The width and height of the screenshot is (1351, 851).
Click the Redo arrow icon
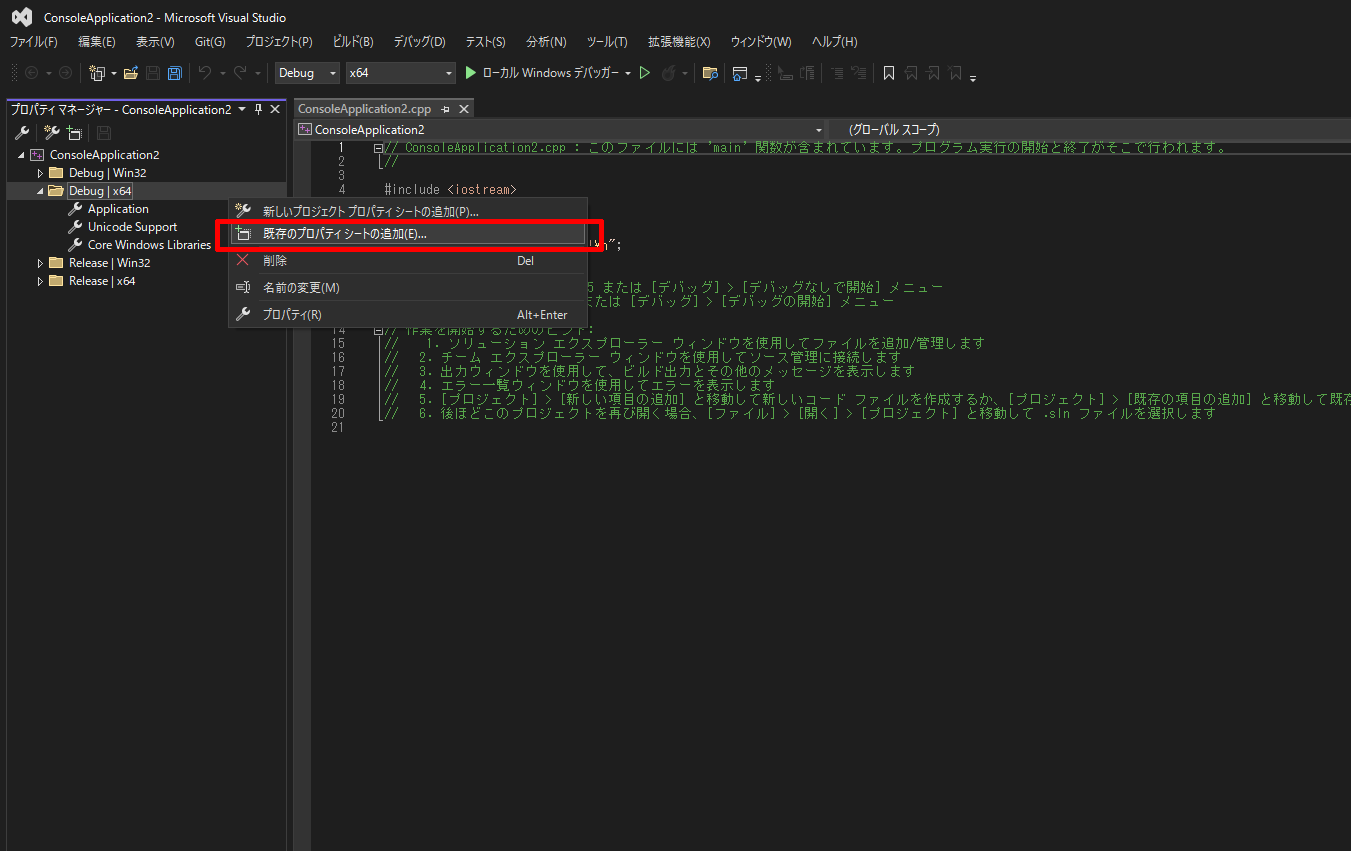click(x=240, y=73)
